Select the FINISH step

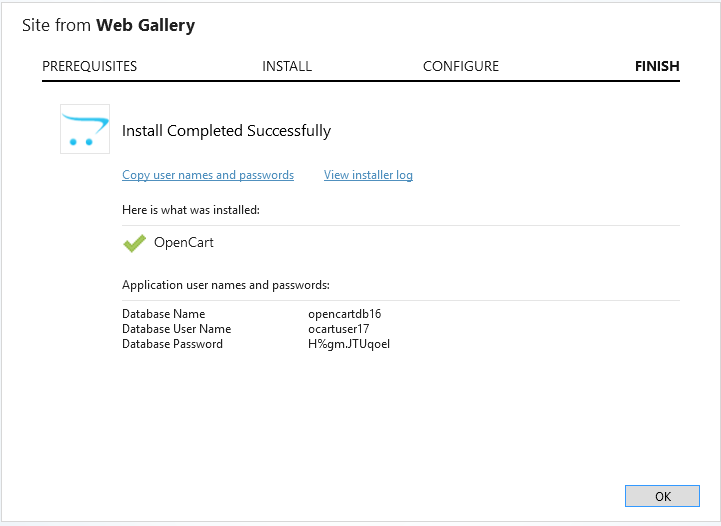[x=657, y=66]
